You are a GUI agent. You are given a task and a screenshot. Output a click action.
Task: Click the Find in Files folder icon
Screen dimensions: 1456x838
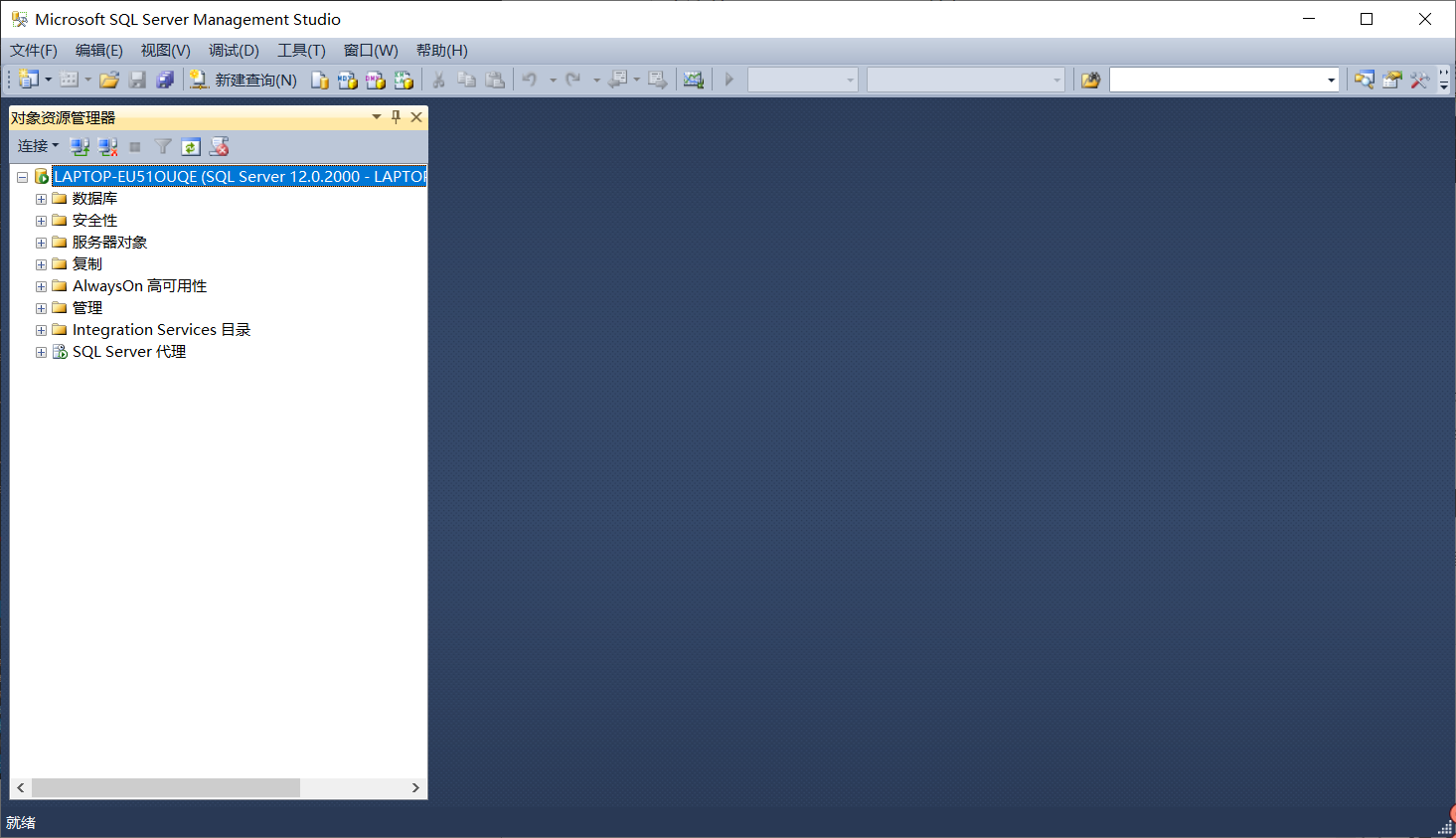pos(1090,80)
